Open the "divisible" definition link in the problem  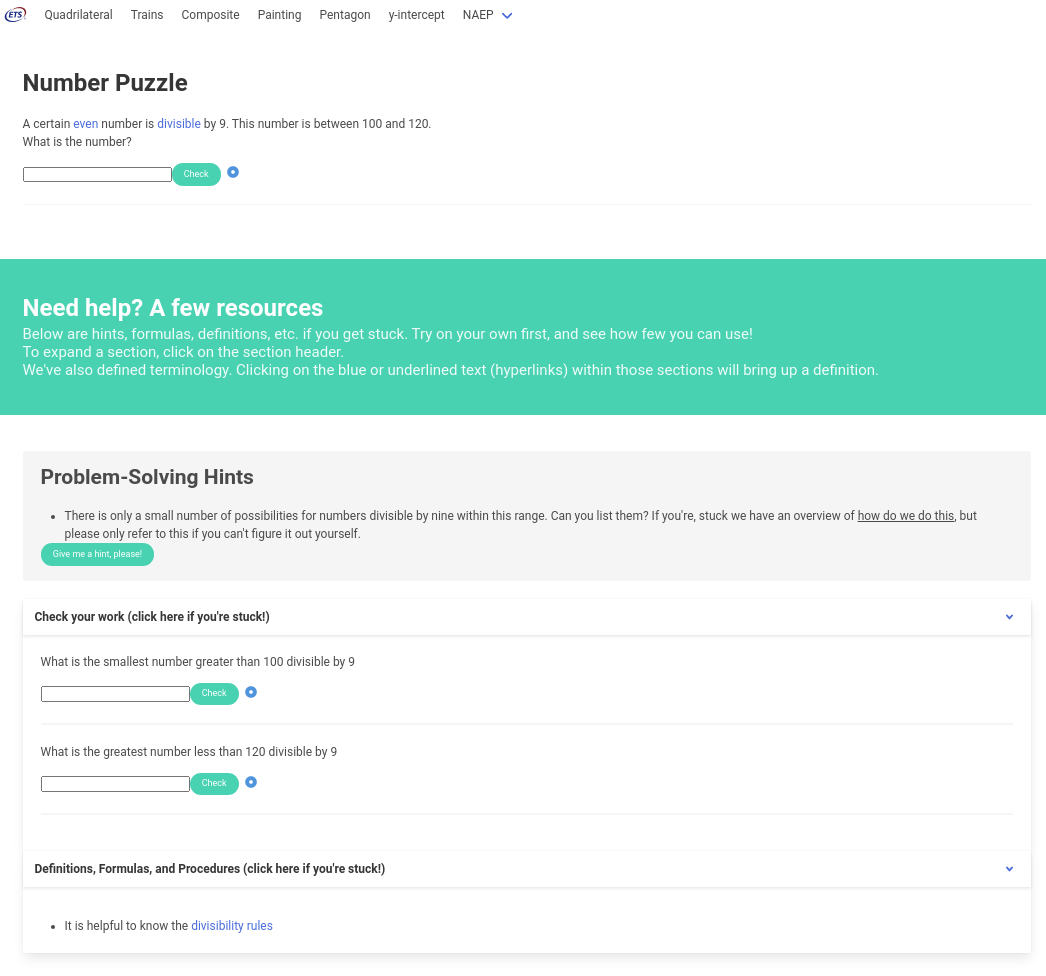point(179,124)
